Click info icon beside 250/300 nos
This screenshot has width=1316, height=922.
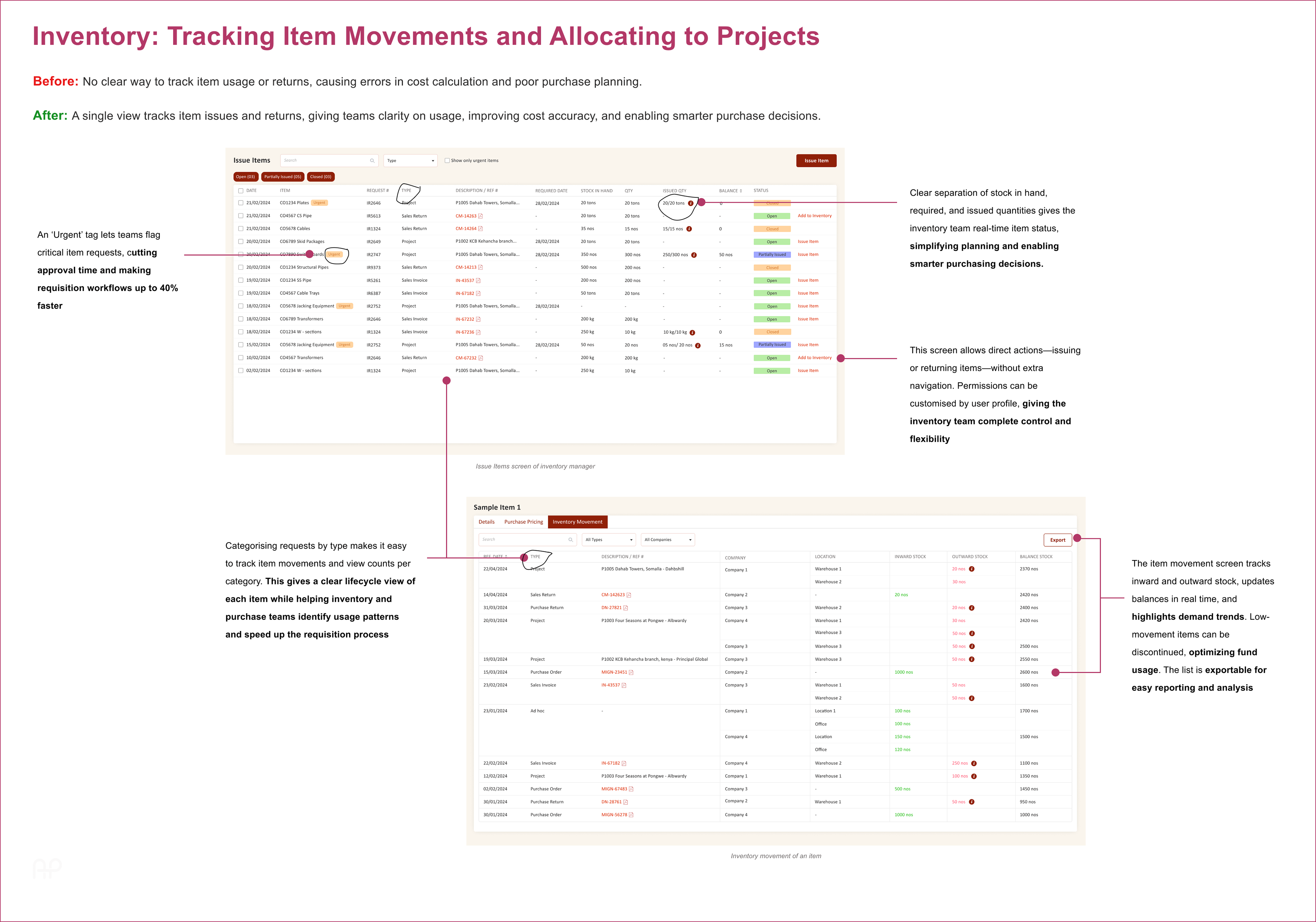(x=694, y=255)
